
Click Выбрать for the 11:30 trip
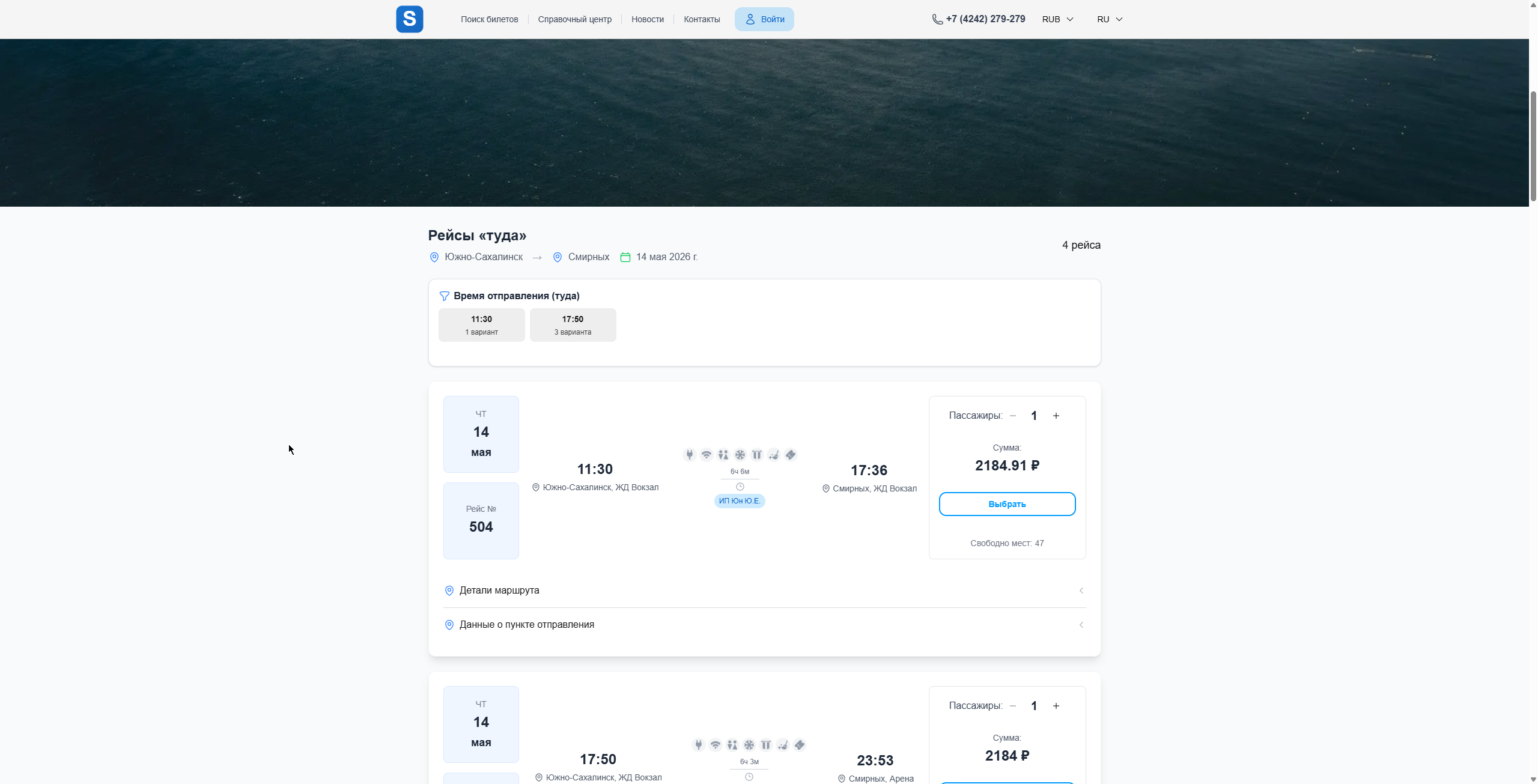pos(1007,504)
